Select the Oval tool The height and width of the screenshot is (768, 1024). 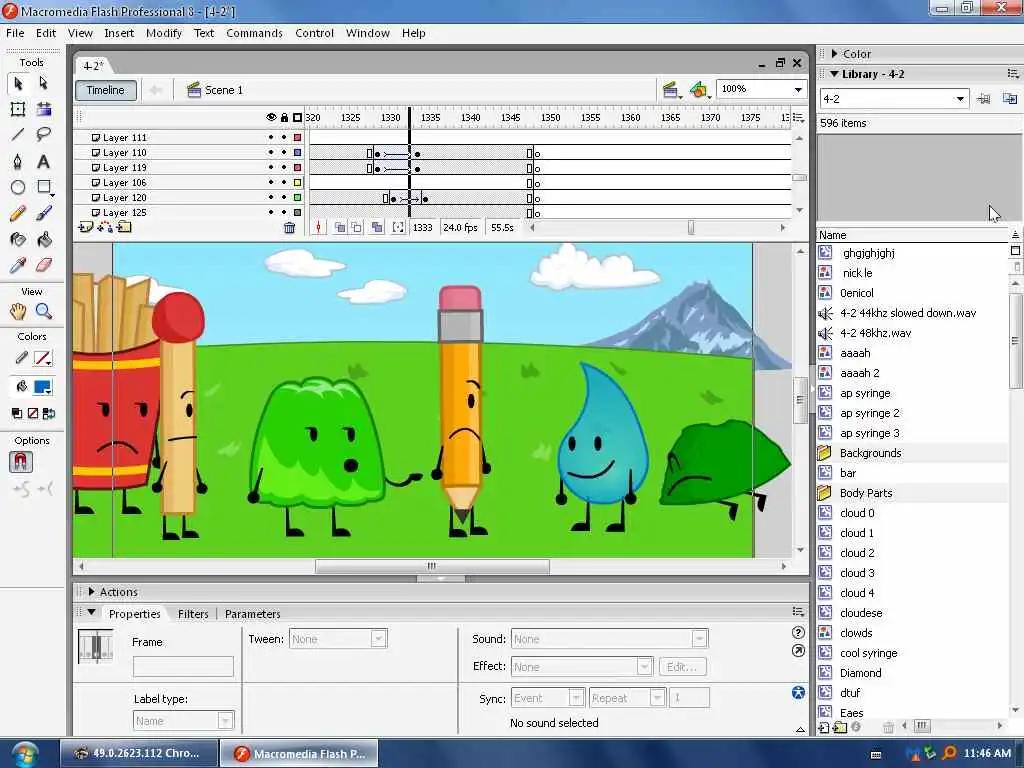pos(18,187)
